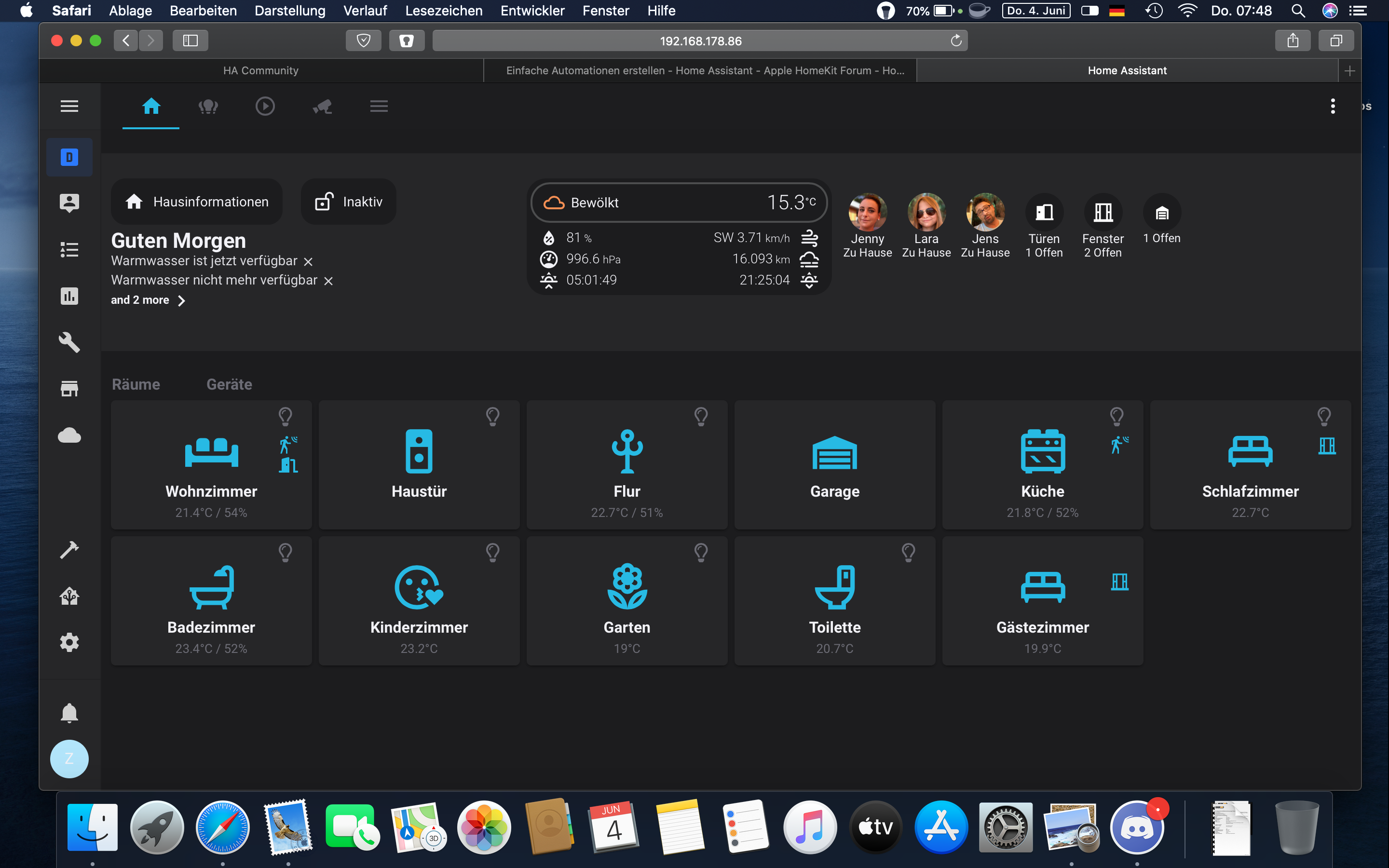Click the Hausinformationen button

pyautogui.click(x=197, y=202)
